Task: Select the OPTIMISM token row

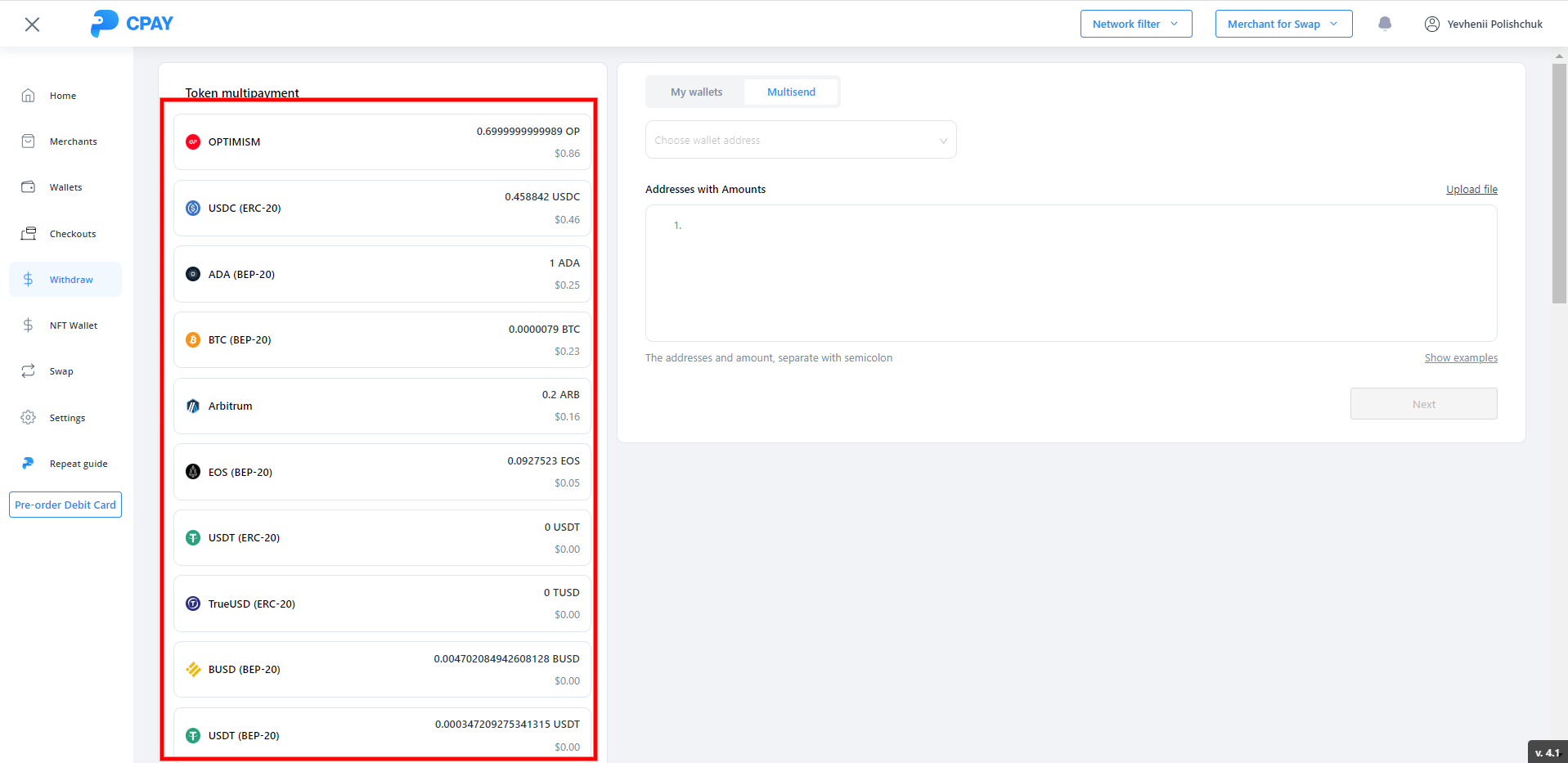Action: pyautogui.click(x=382, y=142)
